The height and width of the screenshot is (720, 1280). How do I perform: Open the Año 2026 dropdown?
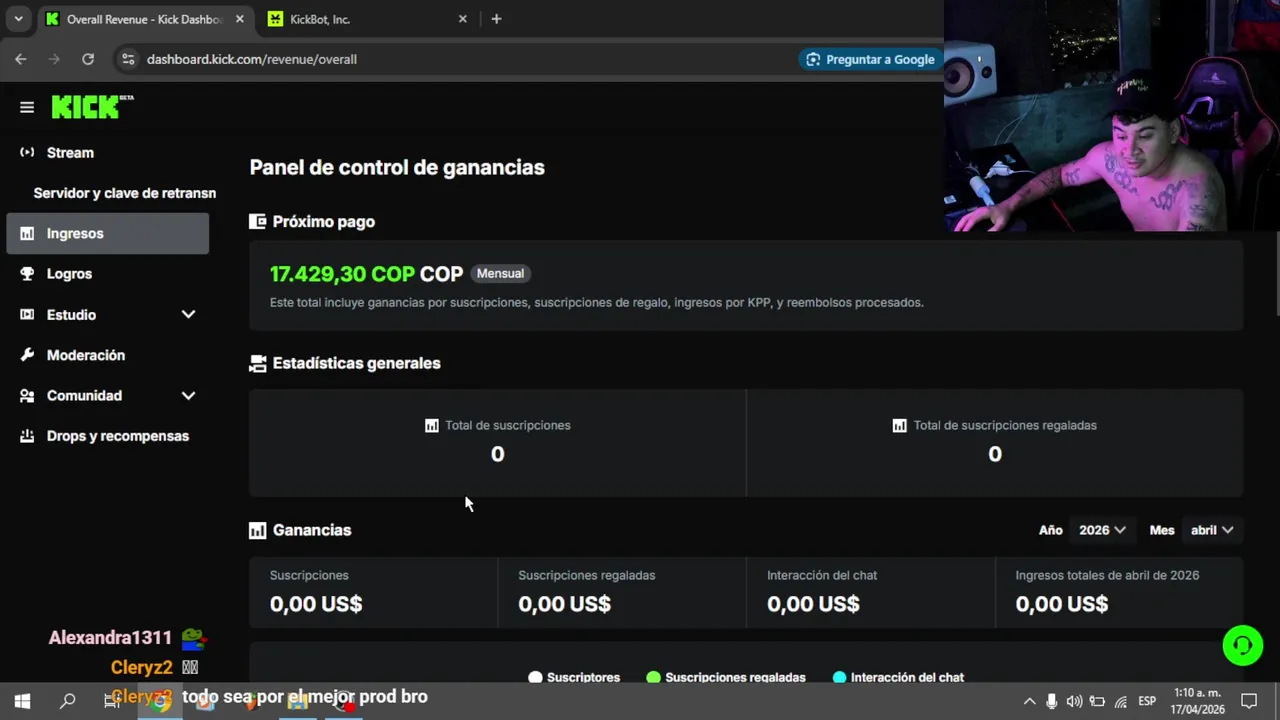1102,530
